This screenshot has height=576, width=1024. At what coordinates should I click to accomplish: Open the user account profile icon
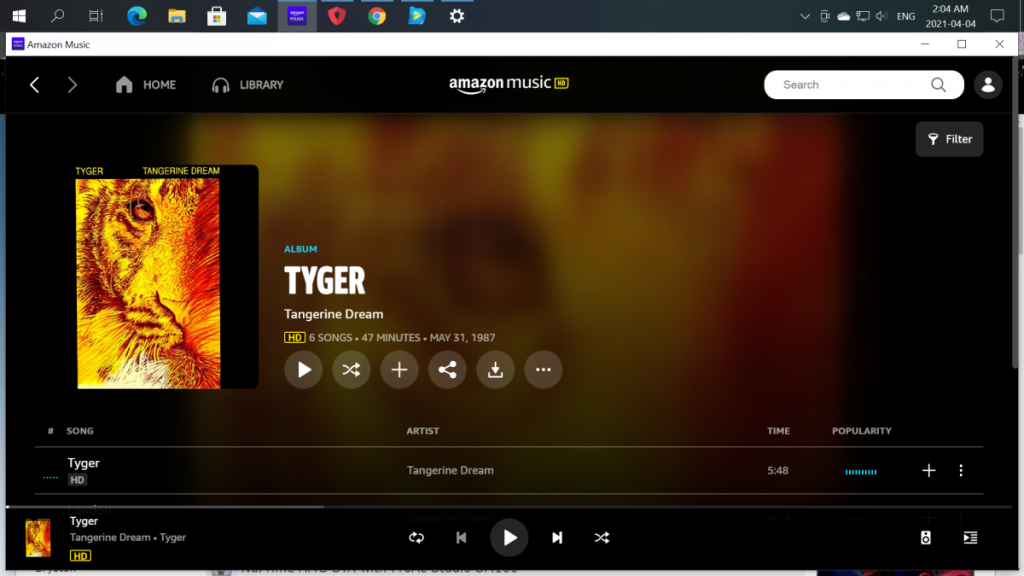(x=988, y=85)
